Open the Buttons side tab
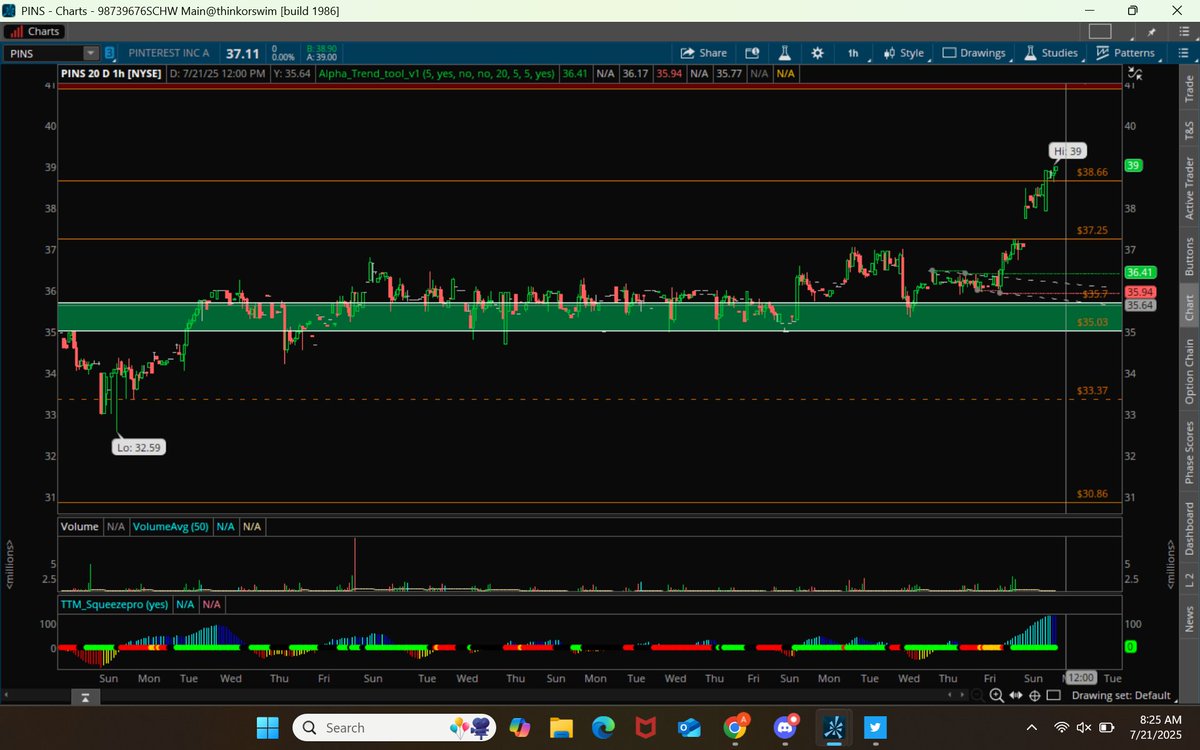 coord(1189,256)
